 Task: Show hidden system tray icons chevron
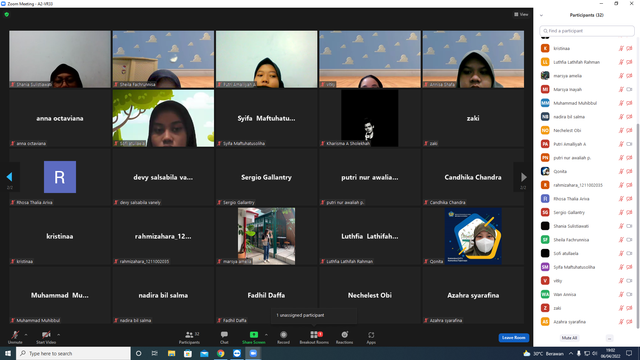coord(571,353)
